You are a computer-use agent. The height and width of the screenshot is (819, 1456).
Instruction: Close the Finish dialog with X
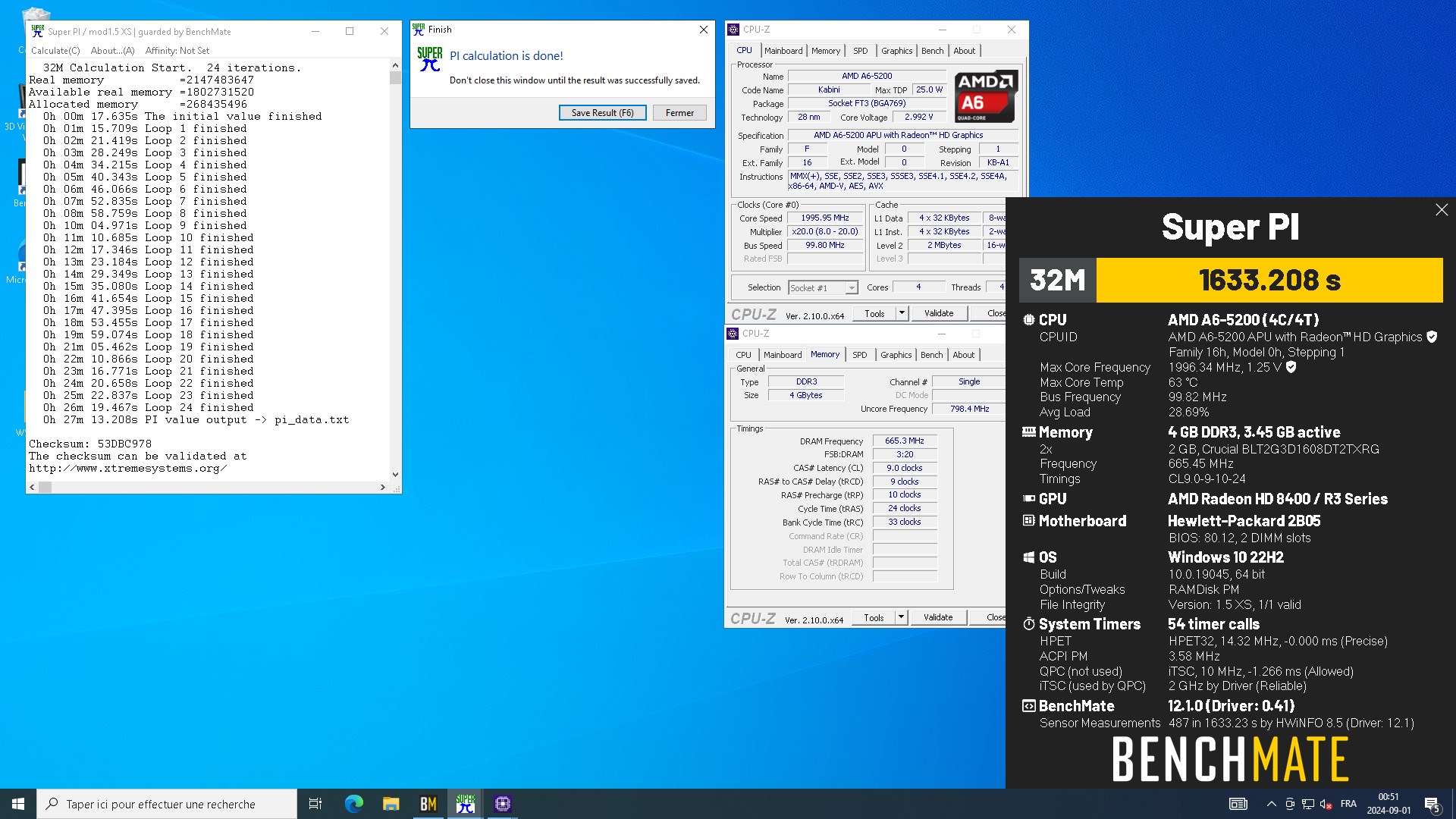tap(704, 30)
